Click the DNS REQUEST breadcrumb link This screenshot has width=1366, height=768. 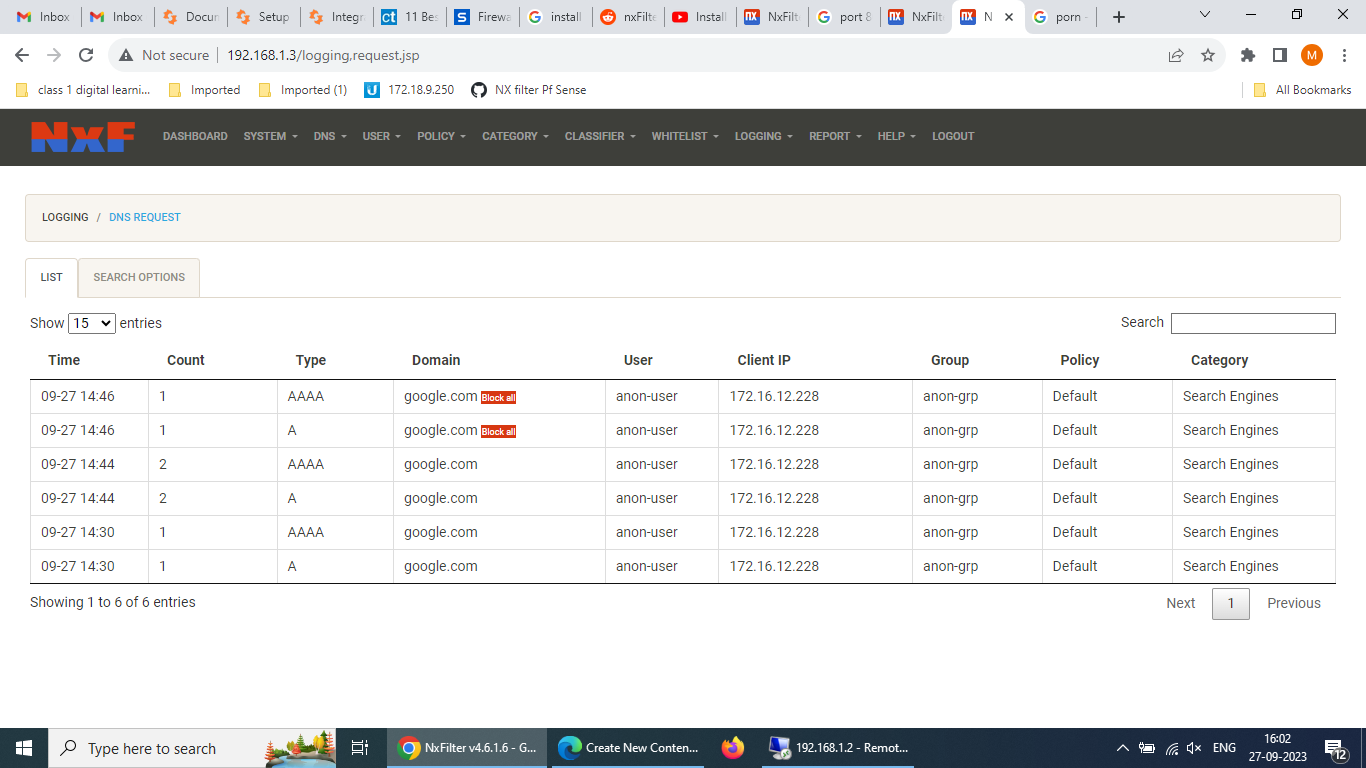click(145, 217)
